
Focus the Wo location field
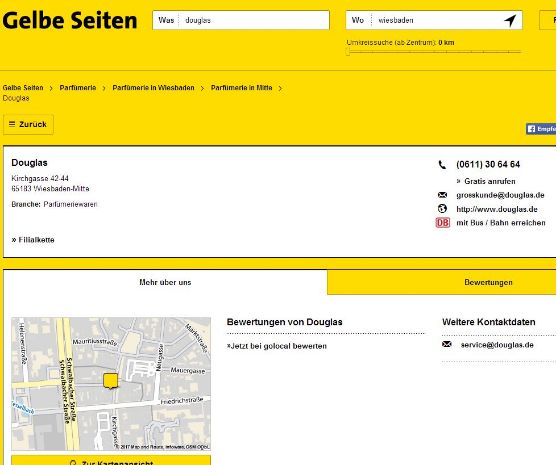434,20
